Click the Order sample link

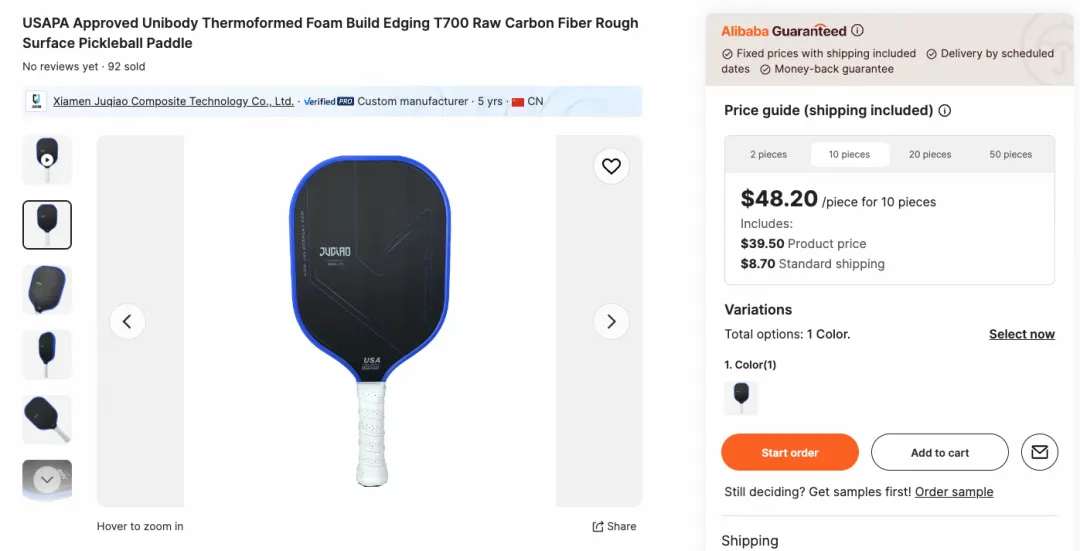pyautogui.click(x=954, y=492)
